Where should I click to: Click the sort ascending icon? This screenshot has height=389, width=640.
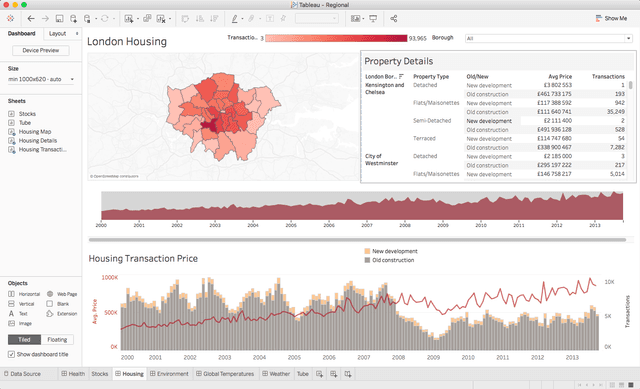(x=200, y=18)
